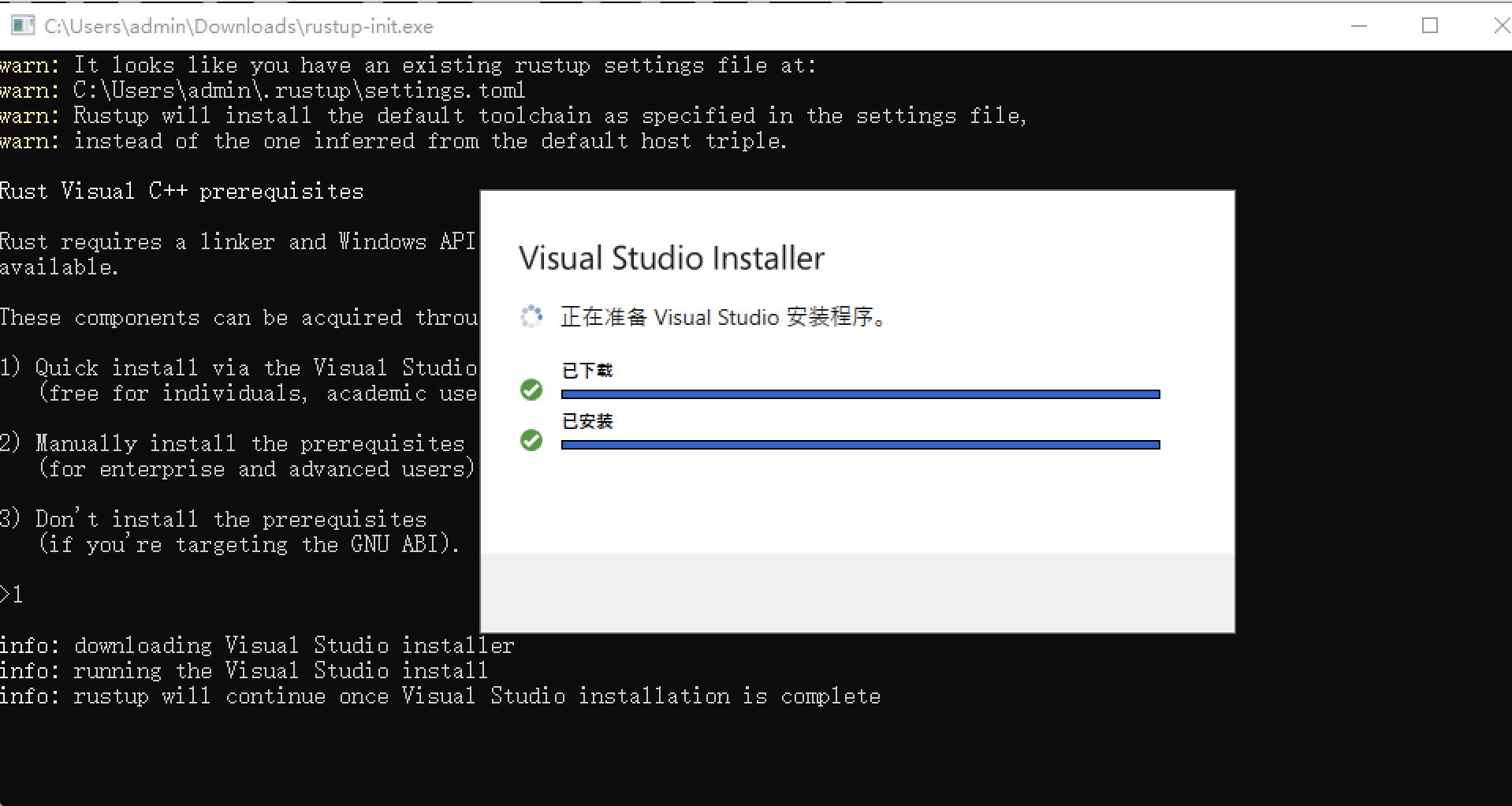The image size is (1512, 806).
Task: Click the green checkmark beside 已下载
Action: click(531, 390)
